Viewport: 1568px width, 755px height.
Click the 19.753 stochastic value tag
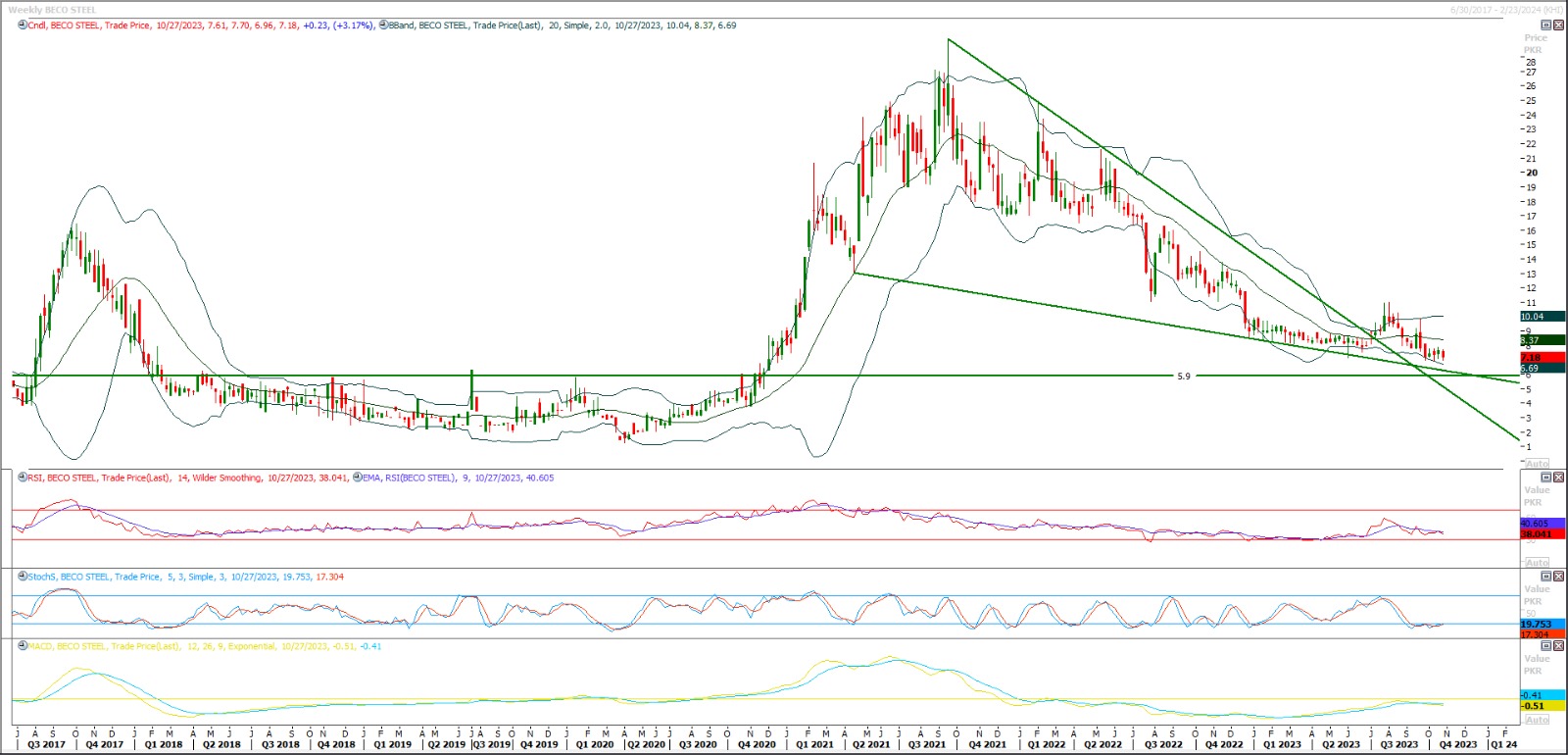point(1543,624)
